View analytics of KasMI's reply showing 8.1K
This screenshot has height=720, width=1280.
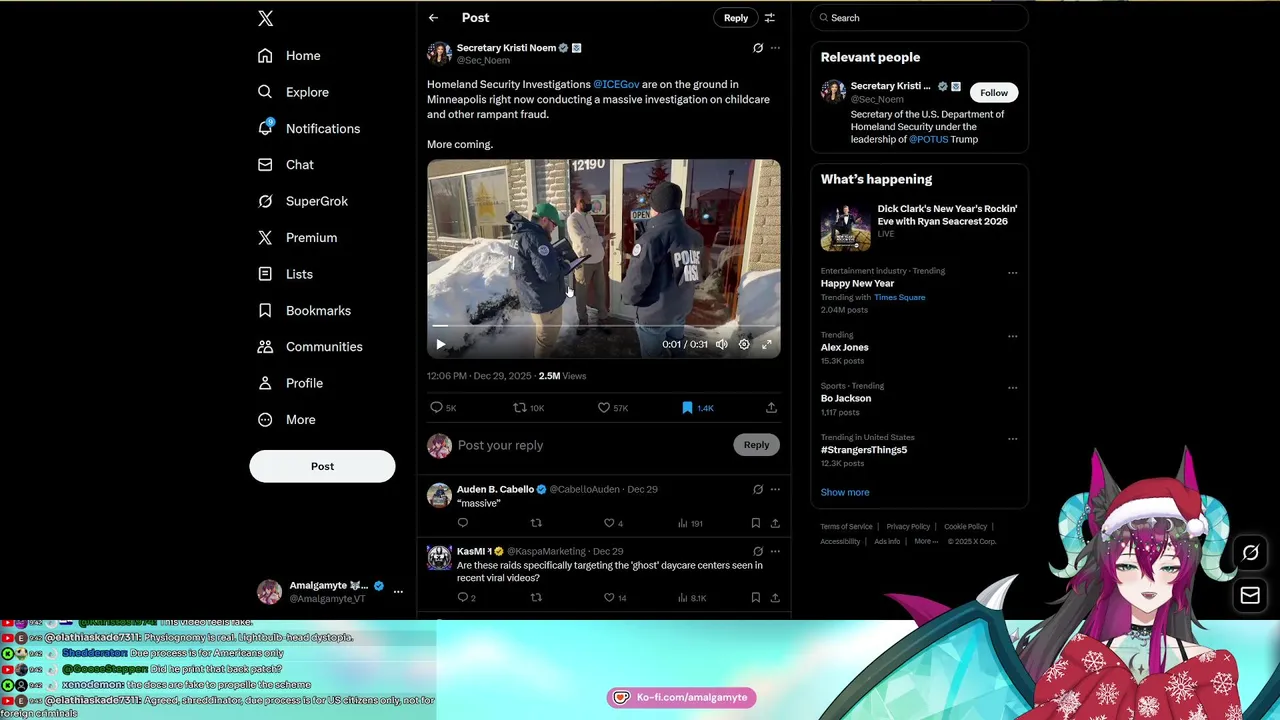pos(692,598)
